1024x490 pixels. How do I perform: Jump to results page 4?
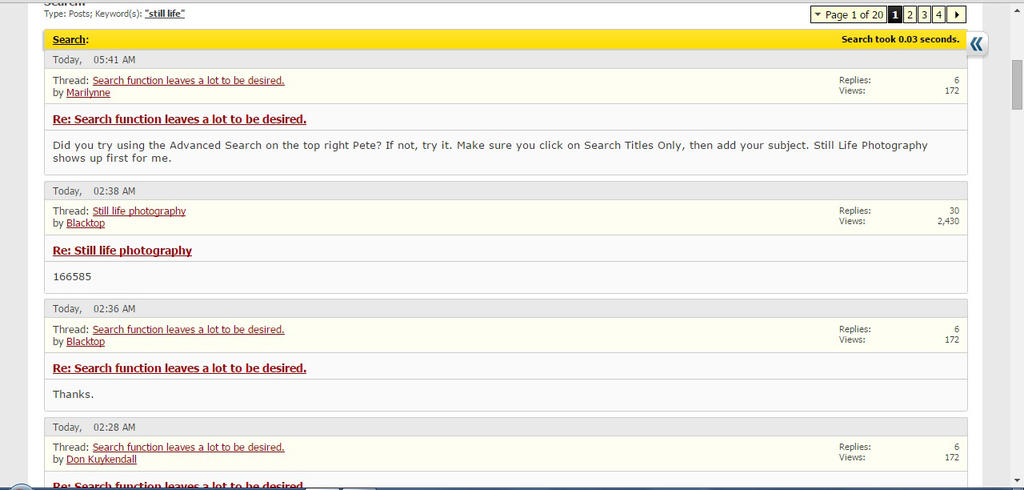[939, 15]
